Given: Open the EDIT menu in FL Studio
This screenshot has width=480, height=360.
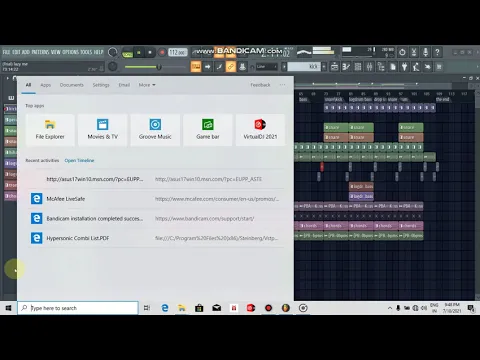Looking at the screenshot, I should (16, 52).
